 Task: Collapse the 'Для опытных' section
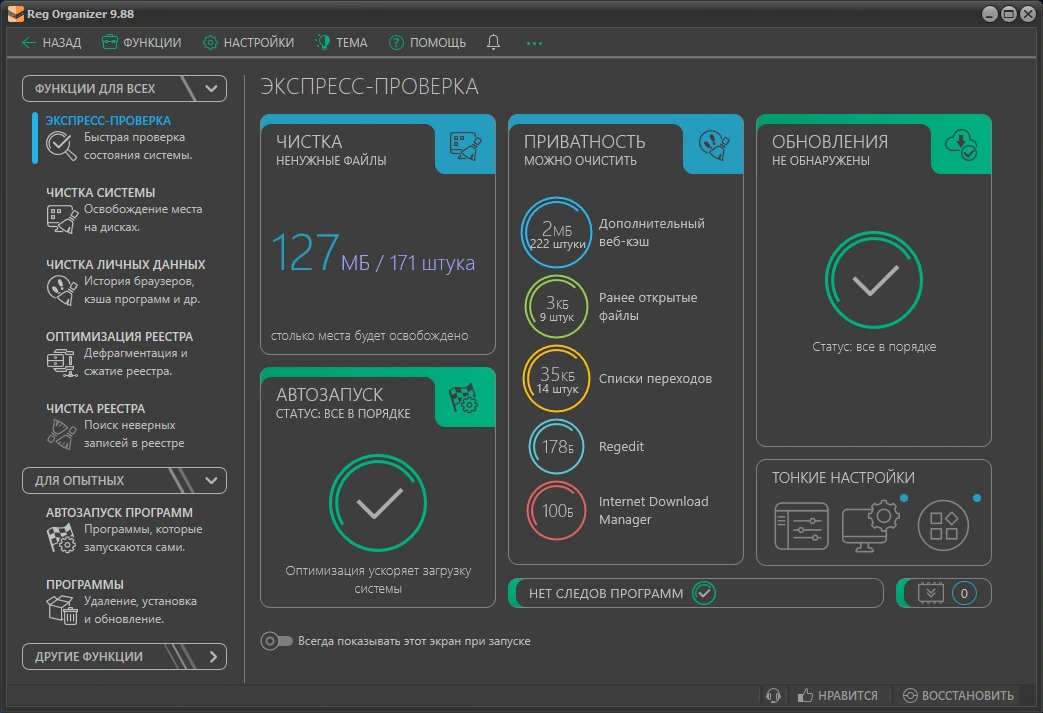tap(211, 480)
